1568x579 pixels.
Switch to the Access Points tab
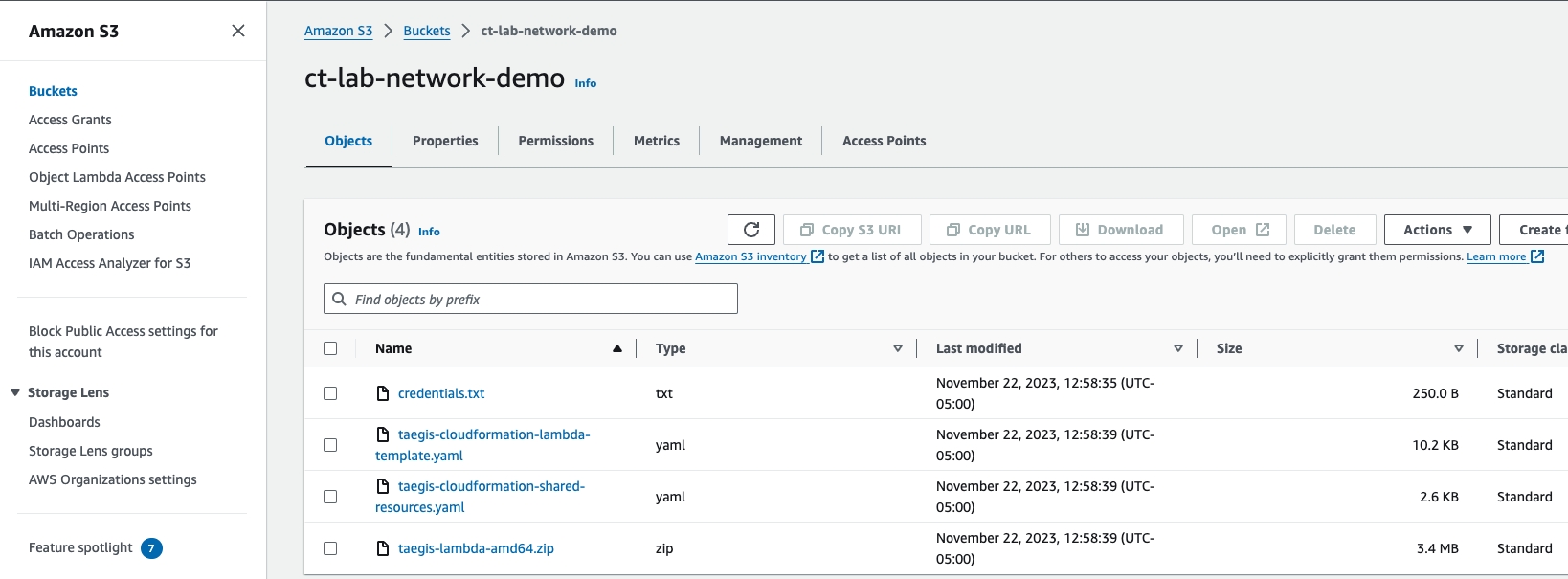point(884,141)
